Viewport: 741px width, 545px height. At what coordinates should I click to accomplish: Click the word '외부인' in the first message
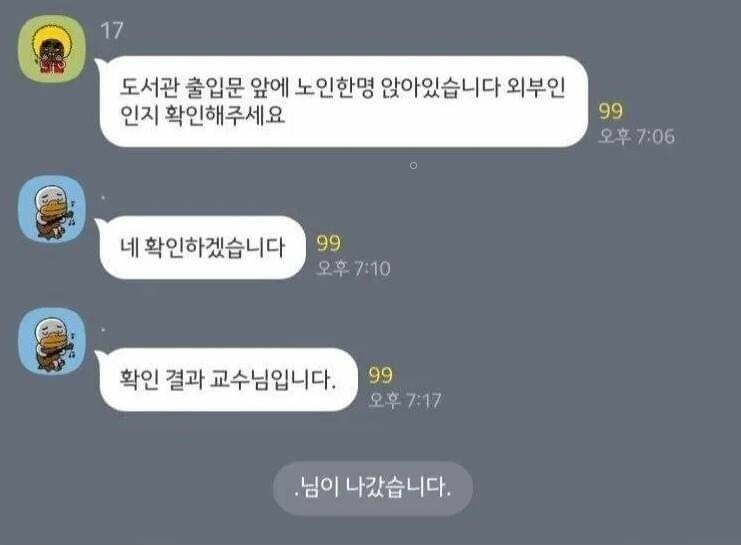tap(535, 87)
